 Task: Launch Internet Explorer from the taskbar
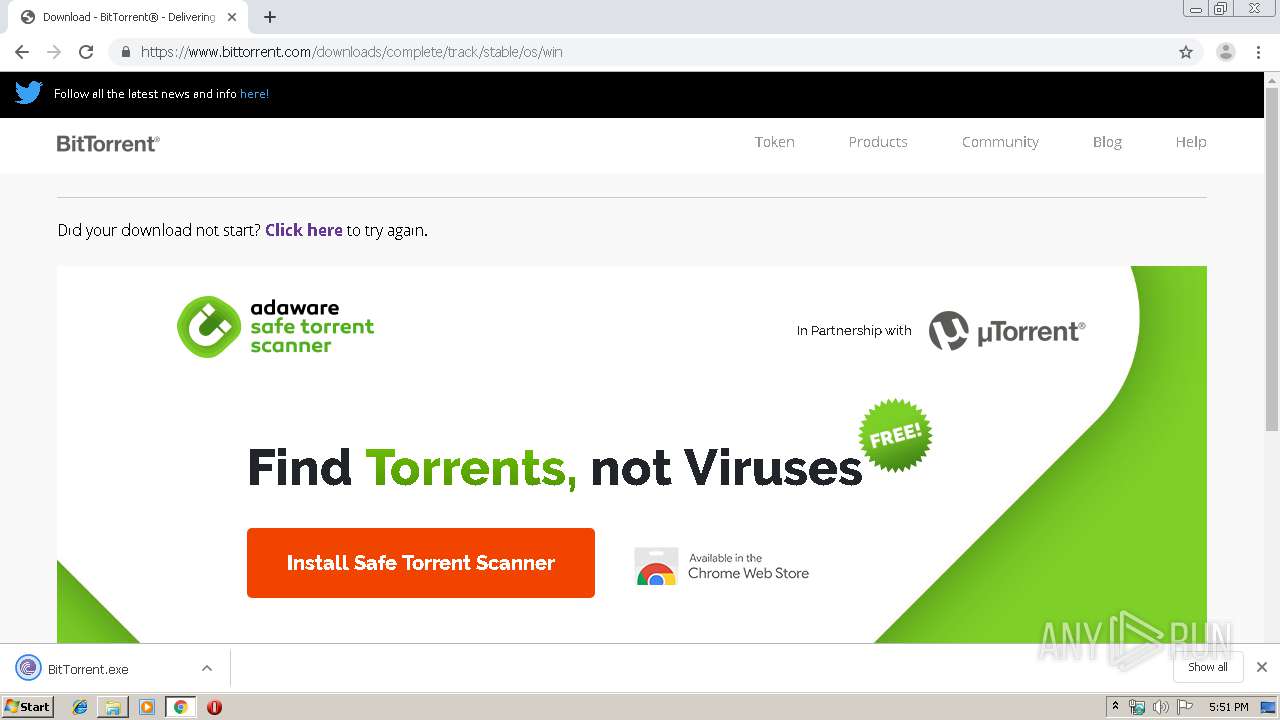click(80, 707)
